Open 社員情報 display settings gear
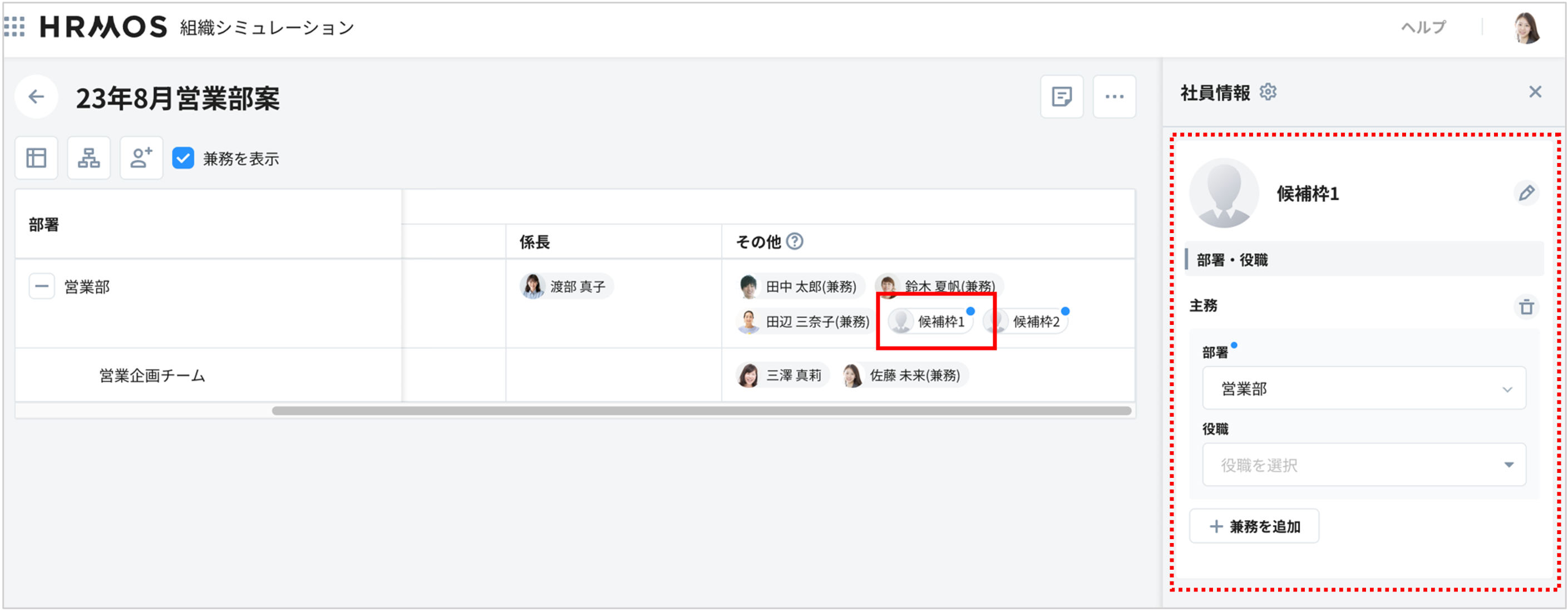Viewport: 1568px width, 612px height. [x=1269, y=92]
